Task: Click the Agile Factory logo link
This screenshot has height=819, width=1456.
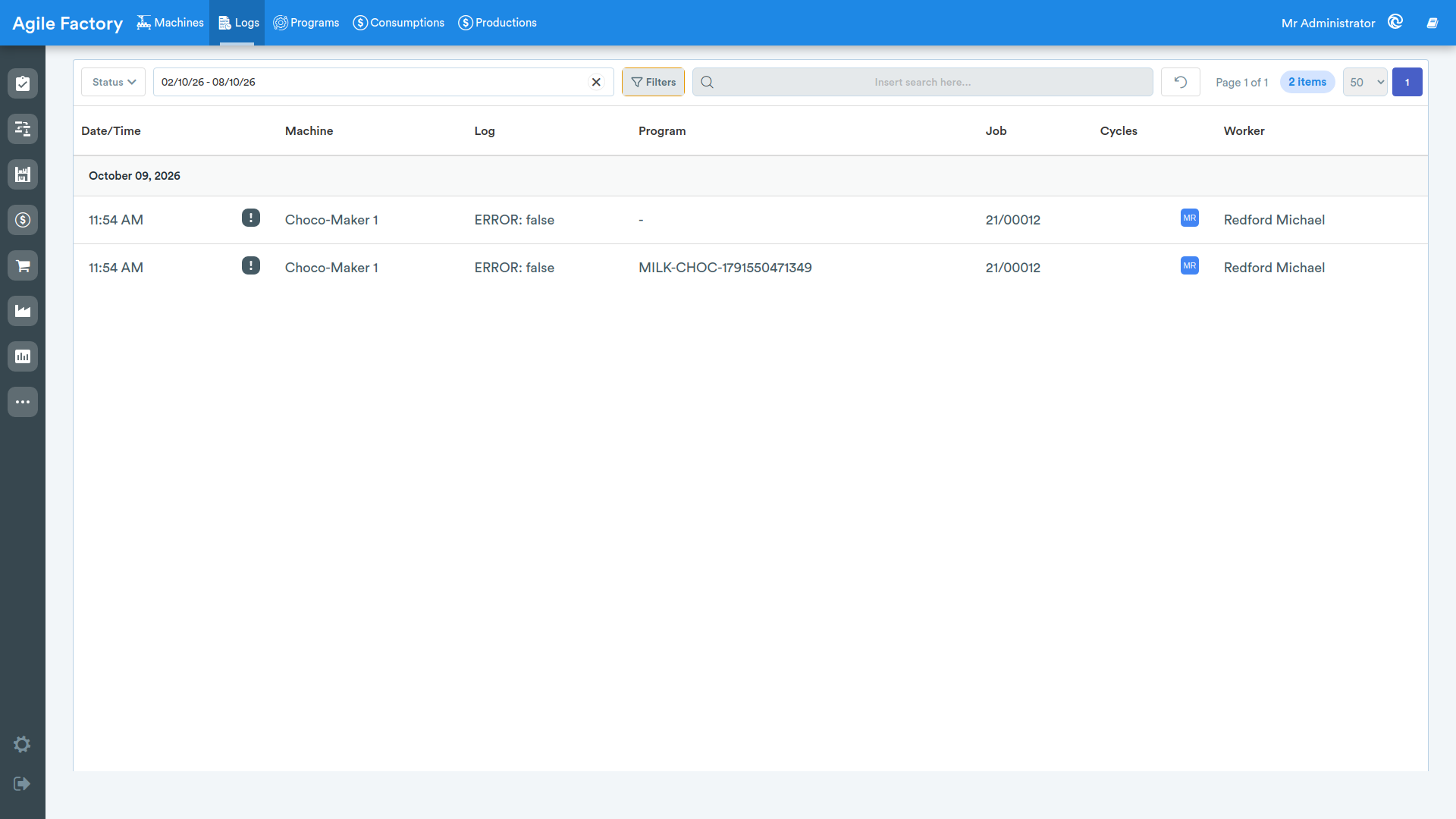Action: [x=67, y=24]
